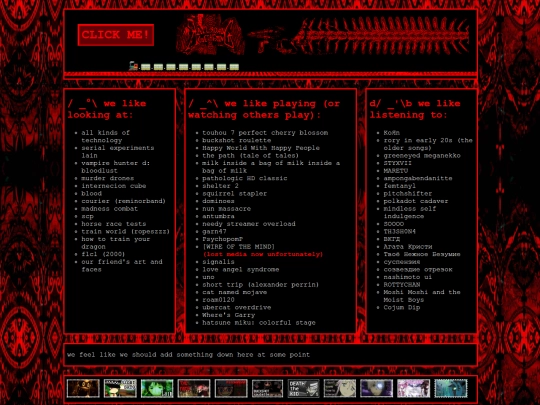The width and height of the screenshot is (540, 405).
Task: Click 'needy streamer overload' list item
Action: (249, 224)
